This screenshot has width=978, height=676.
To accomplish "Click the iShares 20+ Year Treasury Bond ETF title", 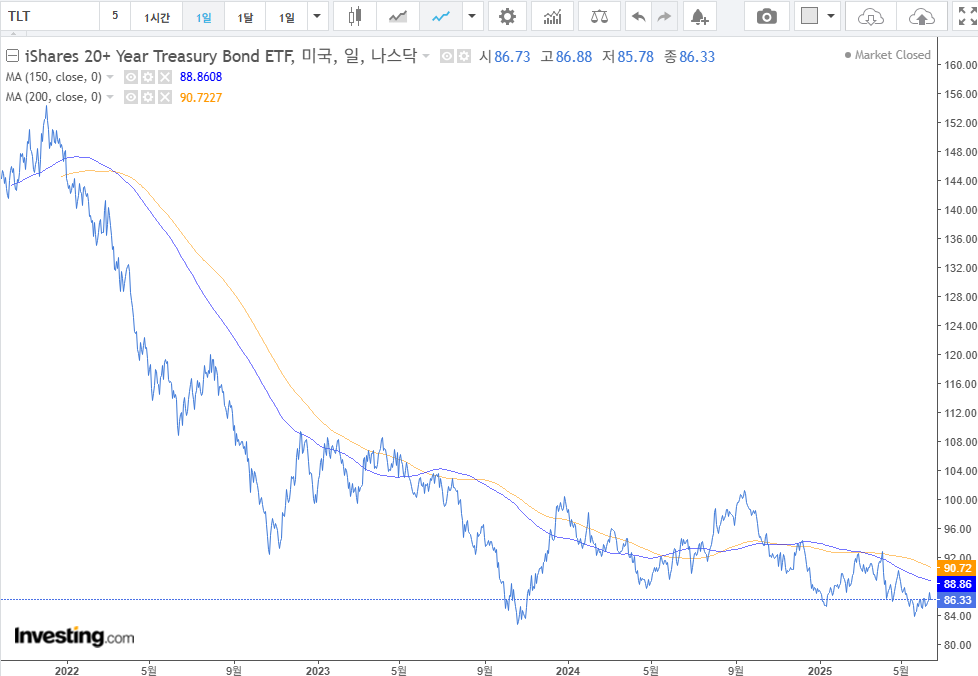I will point(158,56).
